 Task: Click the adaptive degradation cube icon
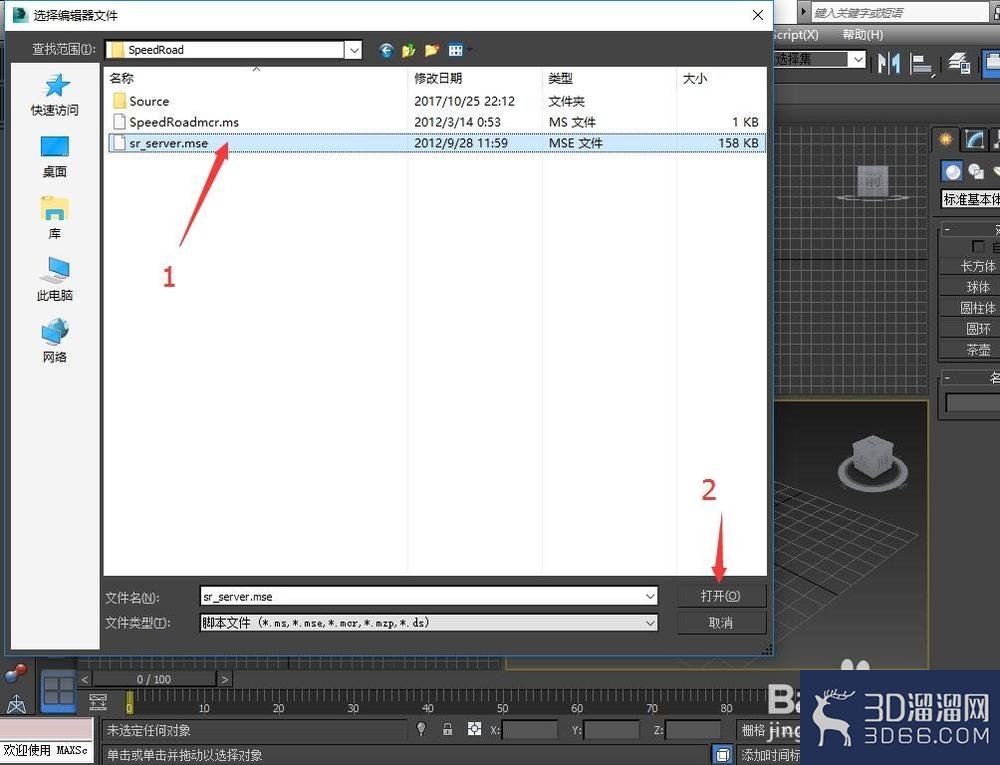[x=722, y=755]
